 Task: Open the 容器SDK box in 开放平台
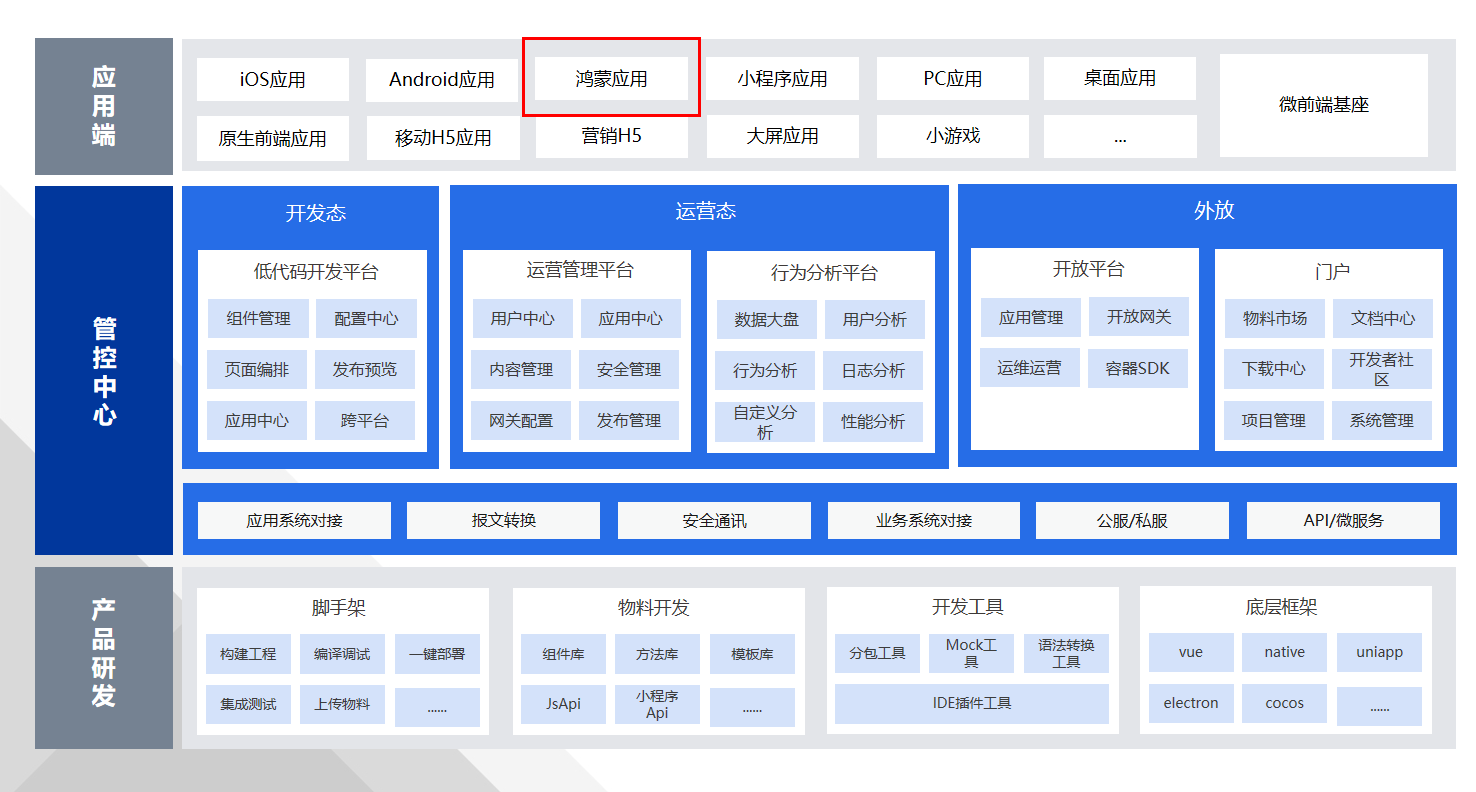point(1138,368)
